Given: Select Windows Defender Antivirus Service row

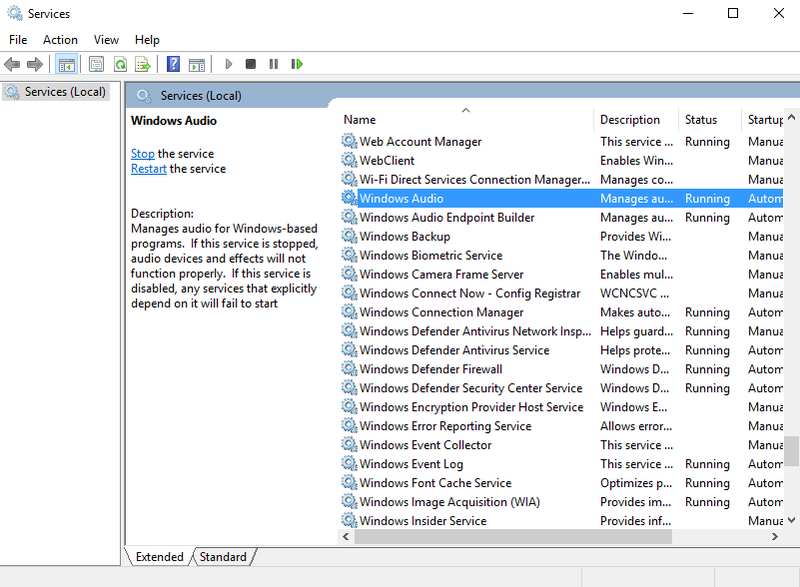Looking at the screenshot, I should pos(561,350).
